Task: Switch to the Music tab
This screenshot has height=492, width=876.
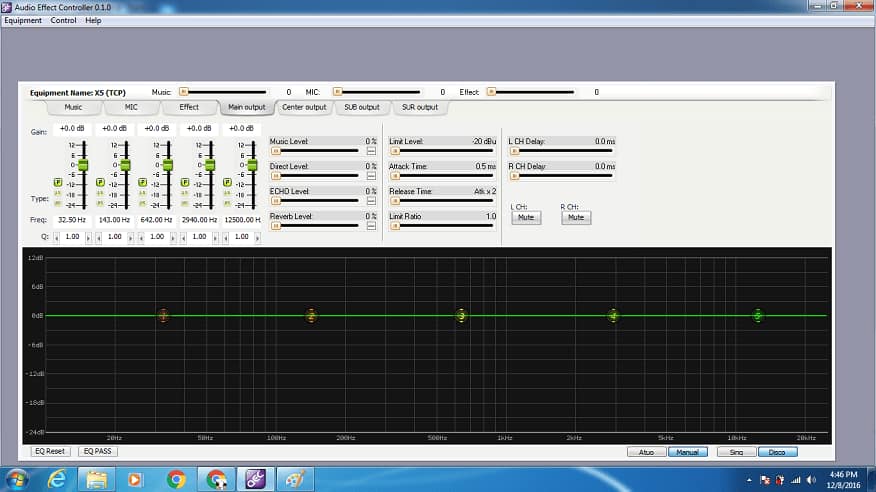Action: point(73,107)
